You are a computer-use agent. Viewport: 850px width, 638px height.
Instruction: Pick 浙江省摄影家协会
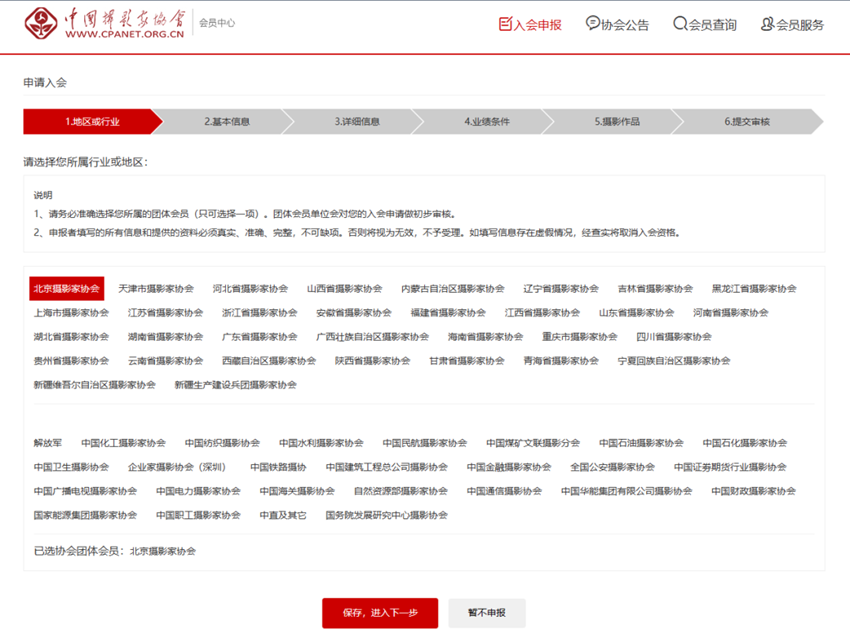(x=260, y=313)
